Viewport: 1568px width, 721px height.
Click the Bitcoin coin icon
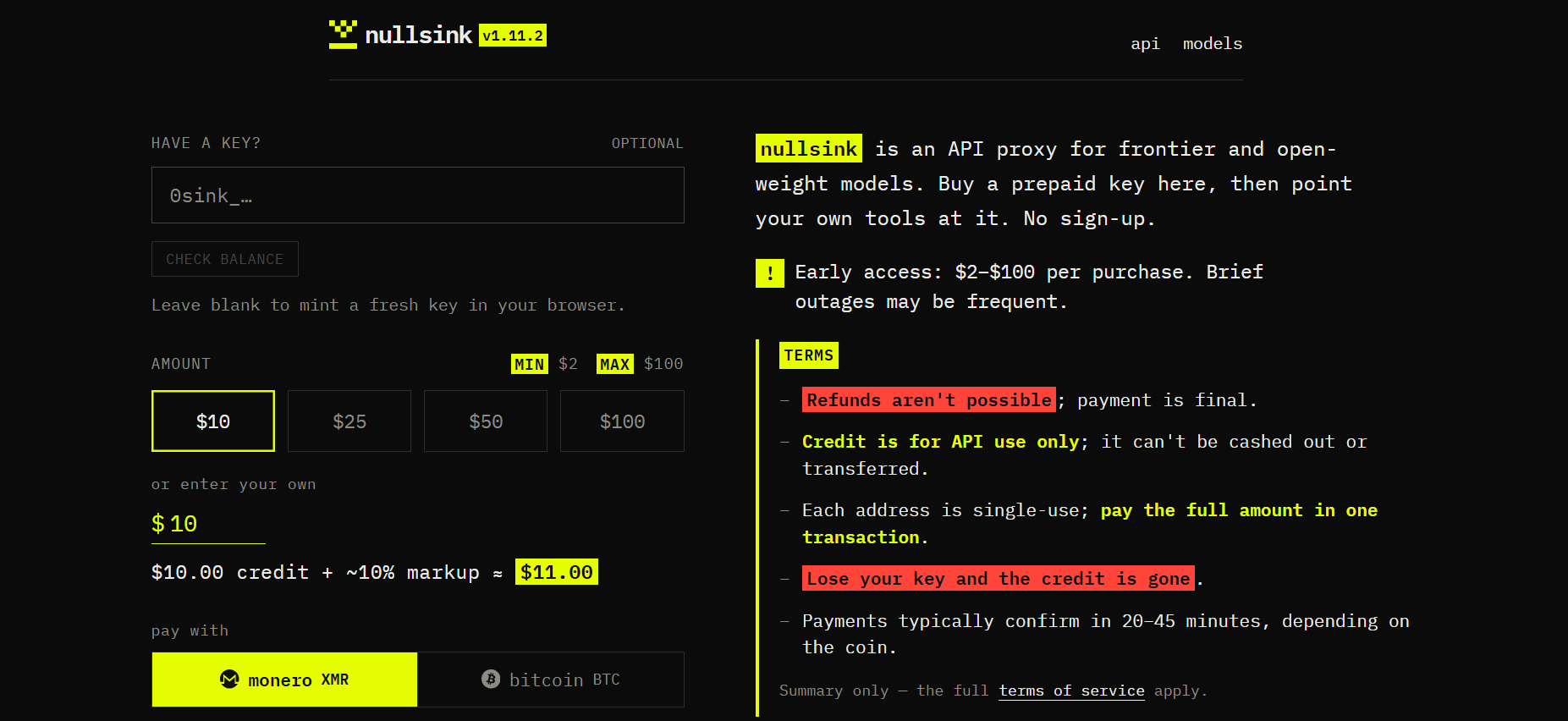point(491,679)
